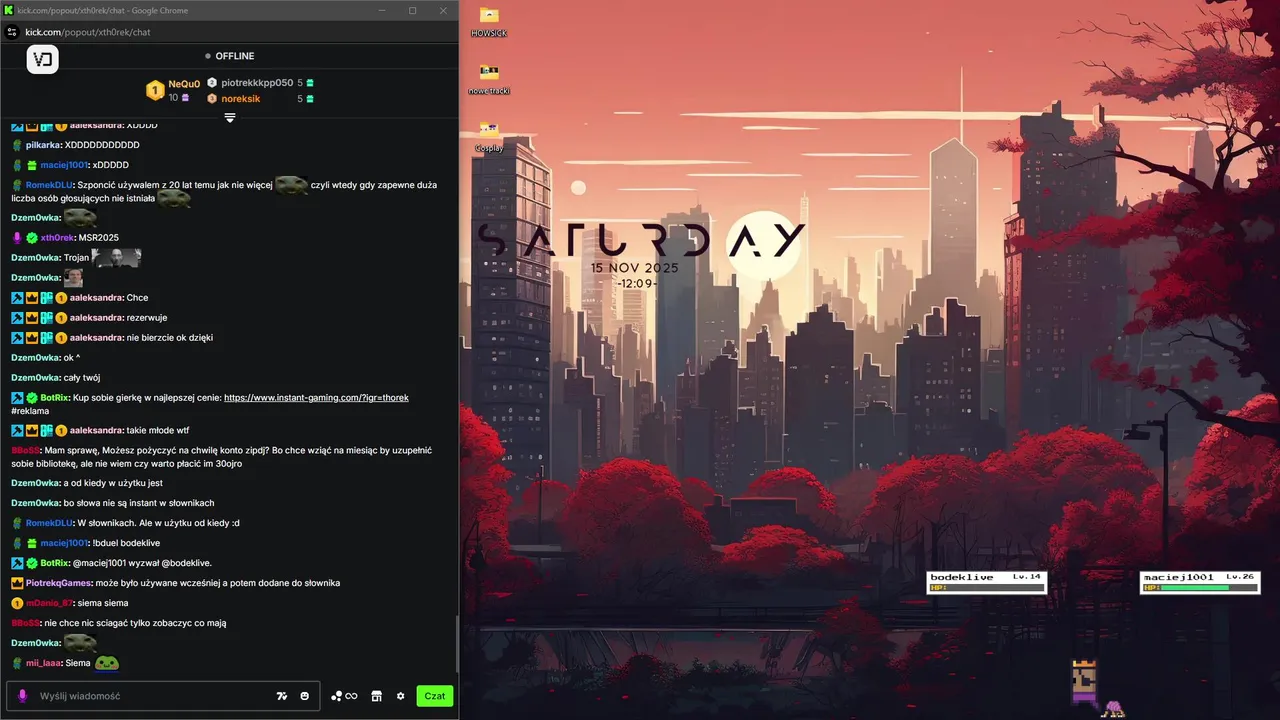Click the kick.com/popout address bar
The width and height of the screenshot is (1280, 720).
[x=88, y=32]
